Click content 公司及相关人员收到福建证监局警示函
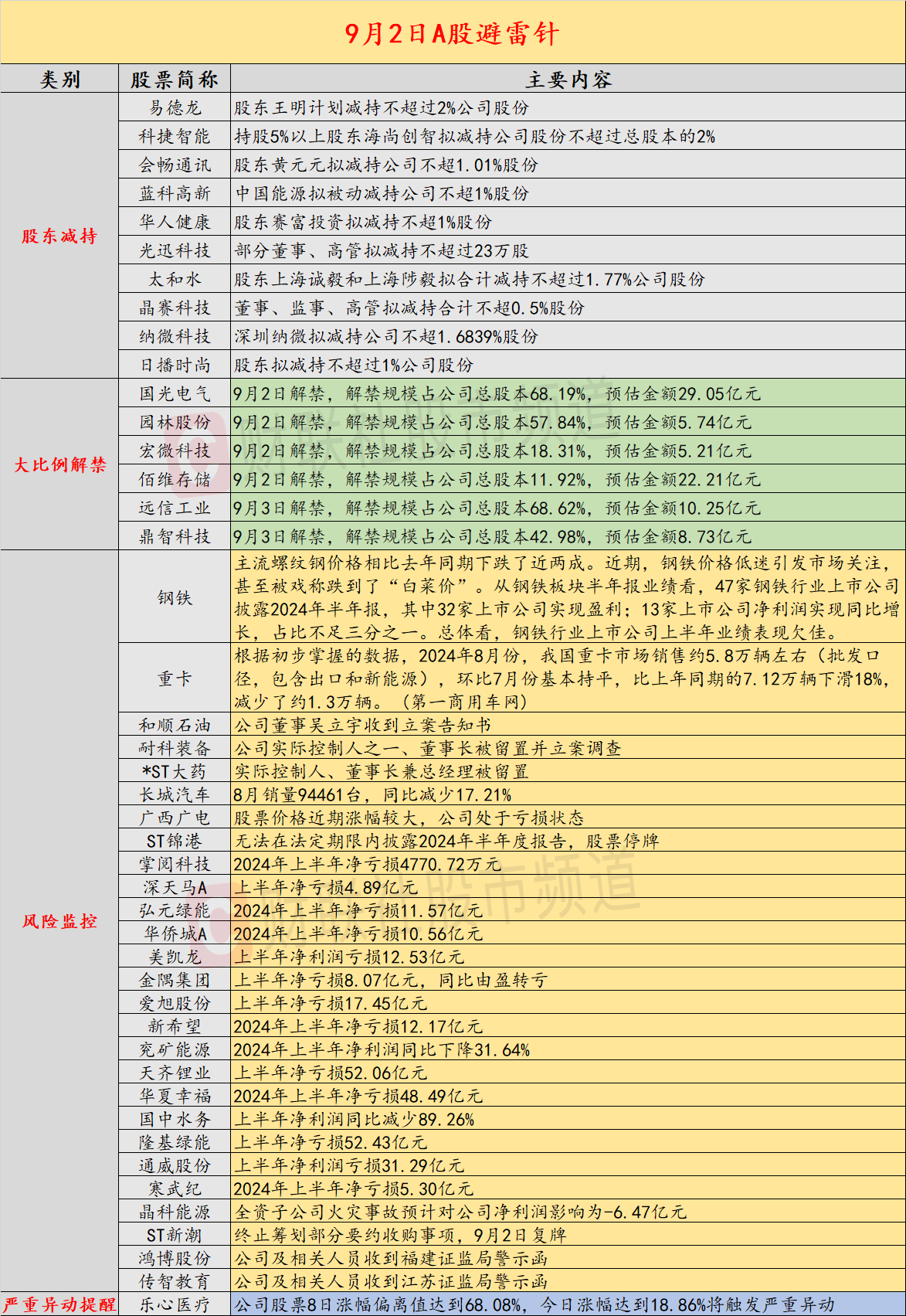 click(x=391, y=1259)
